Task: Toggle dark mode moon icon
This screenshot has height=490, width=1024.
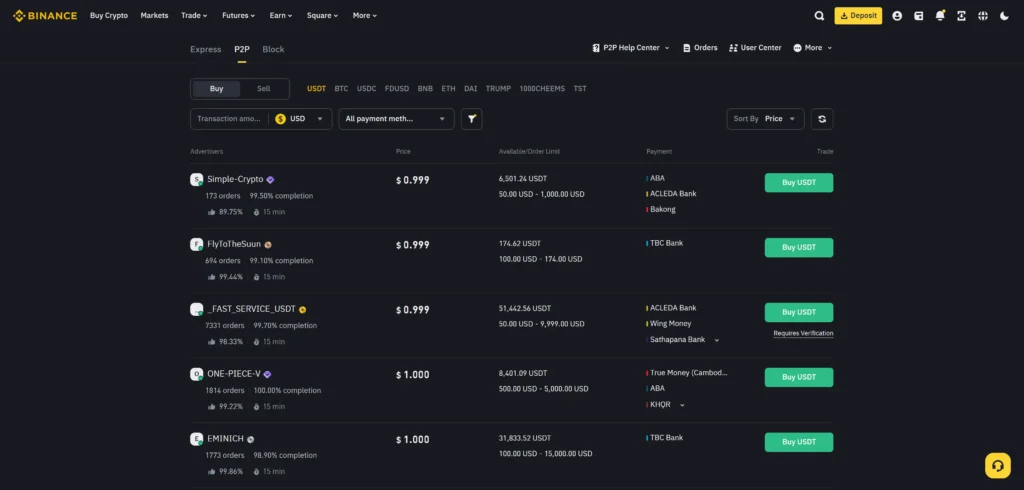Action: [1004, 16]
